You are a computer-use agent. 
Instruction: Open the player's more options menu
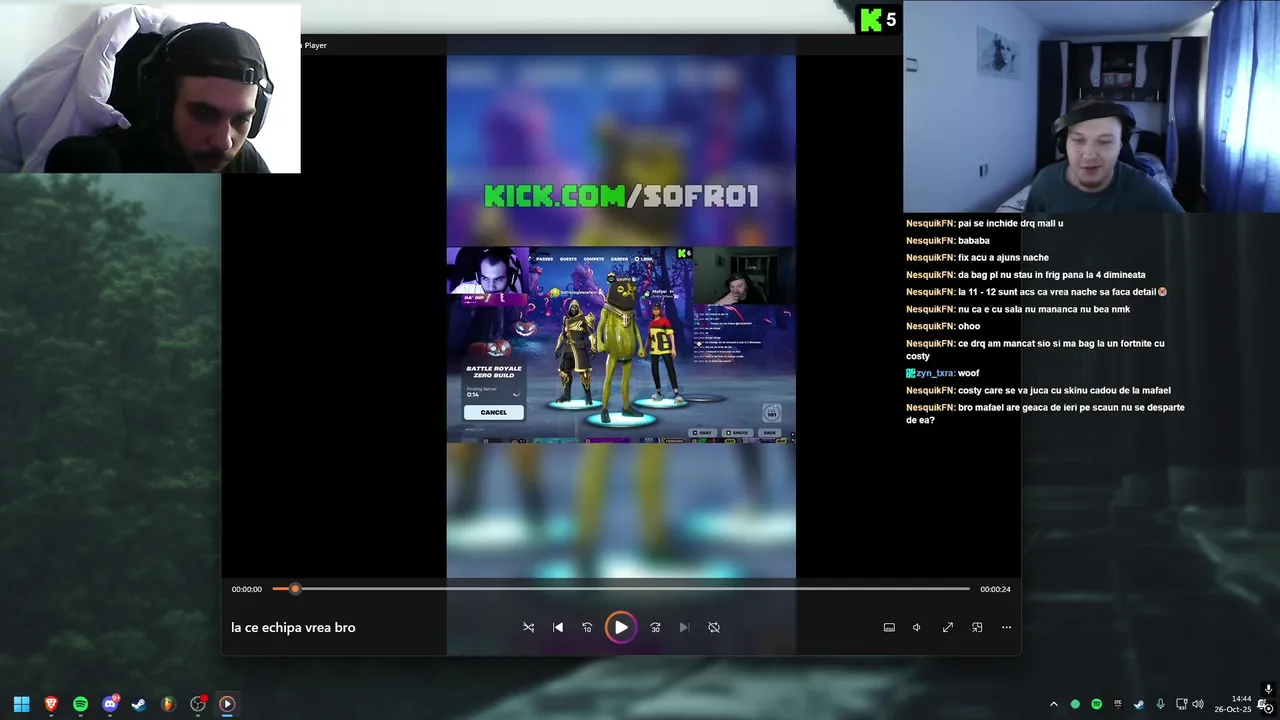[1006, 627]
